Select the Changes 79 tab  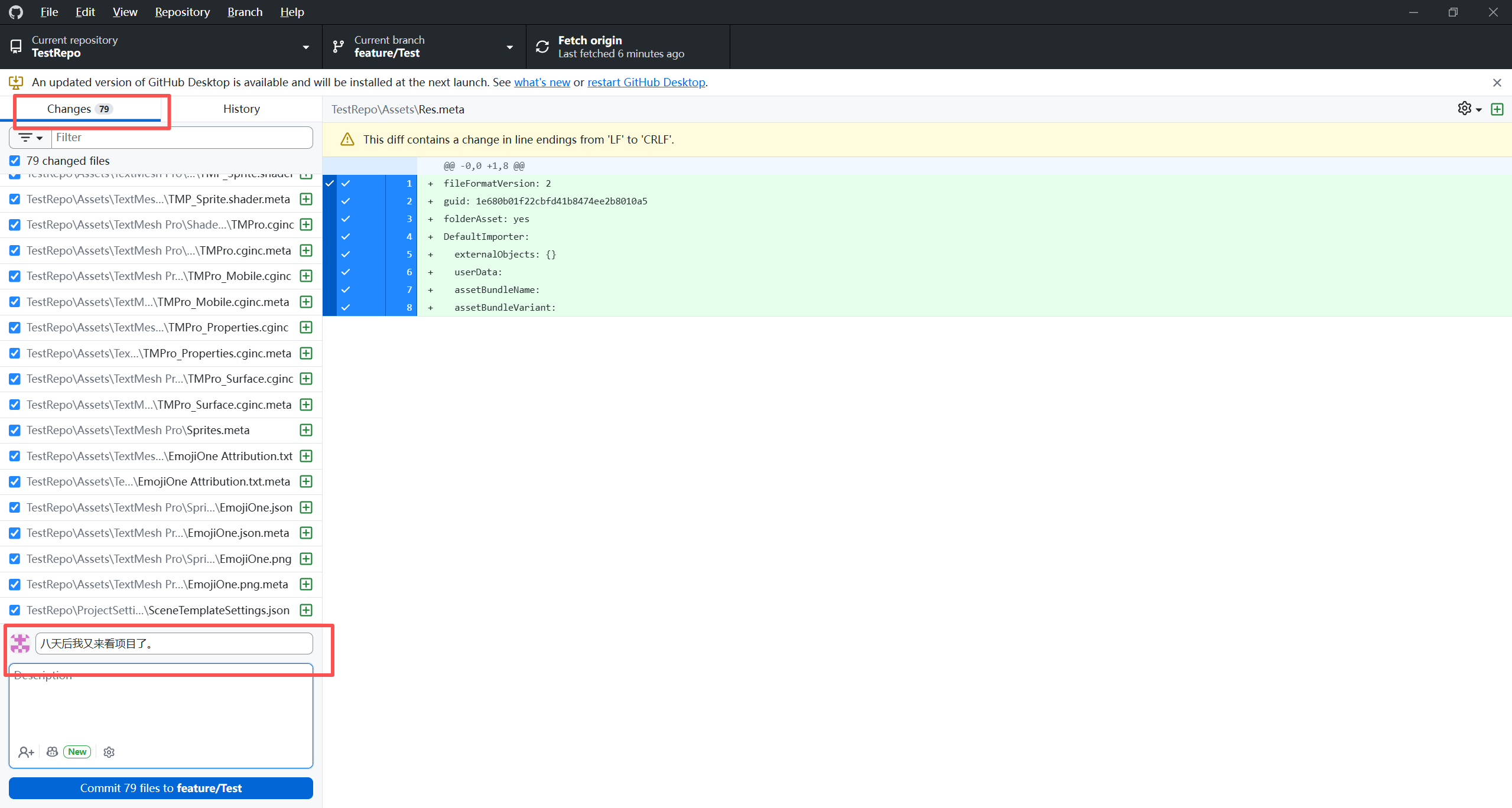click(x=80, y=109)
